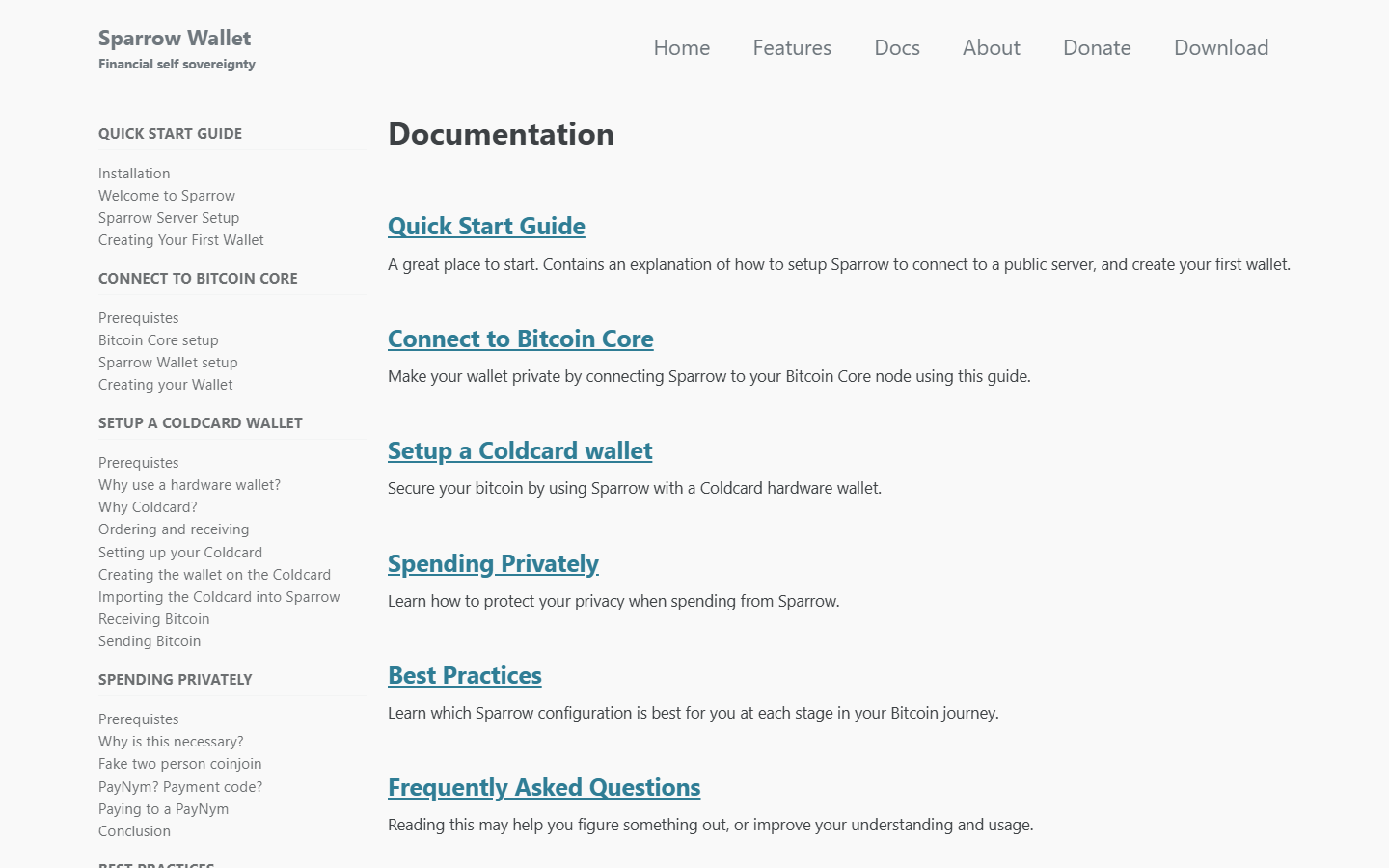Click the Financial self sovereignty tagline
This screenshot has width=1389, height=868.
177,64
